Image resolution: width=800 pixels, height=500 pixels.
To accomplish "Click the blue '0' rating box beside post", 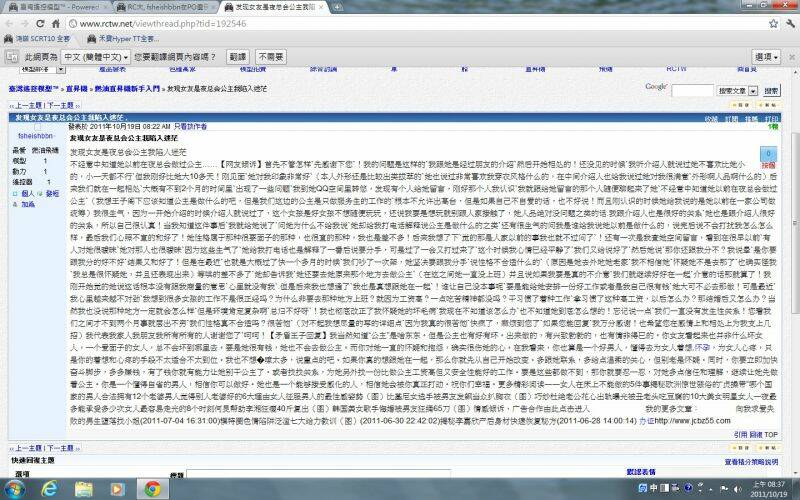I will 768,154.
